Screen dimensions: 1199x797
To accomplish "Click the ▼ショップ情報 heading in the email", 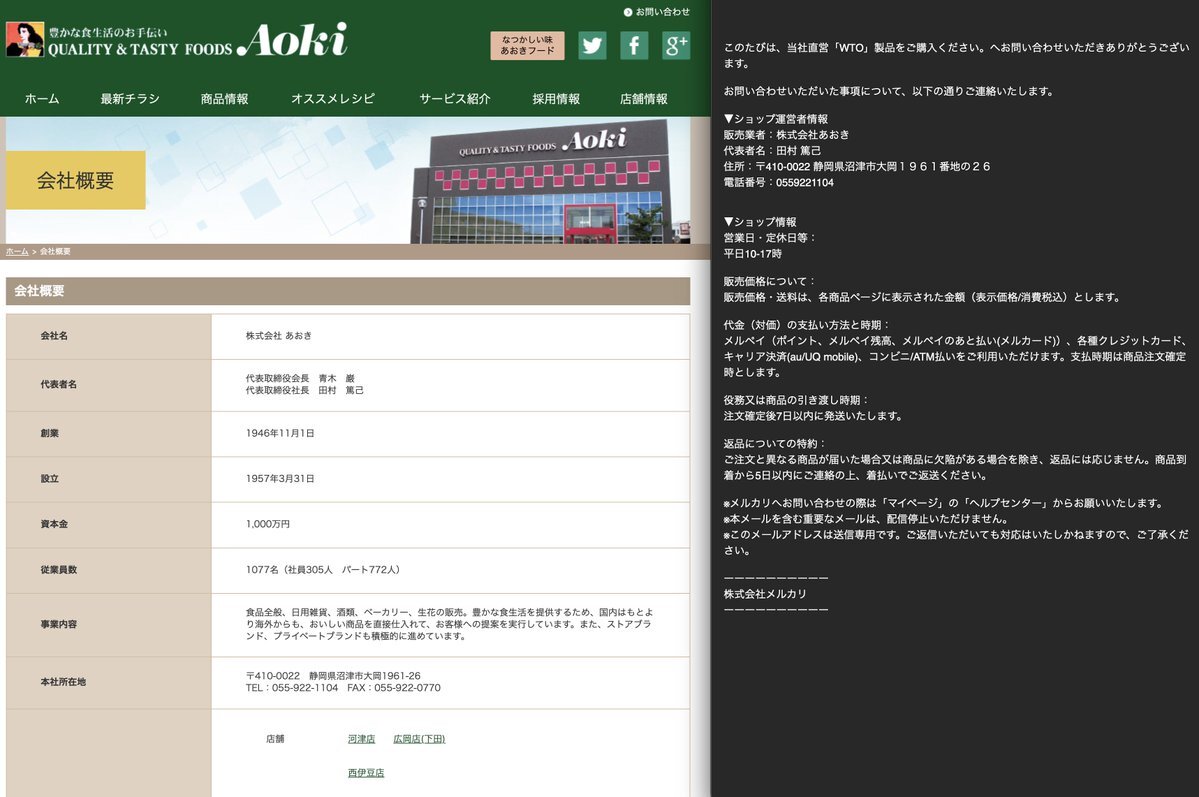I will [760, 222].
